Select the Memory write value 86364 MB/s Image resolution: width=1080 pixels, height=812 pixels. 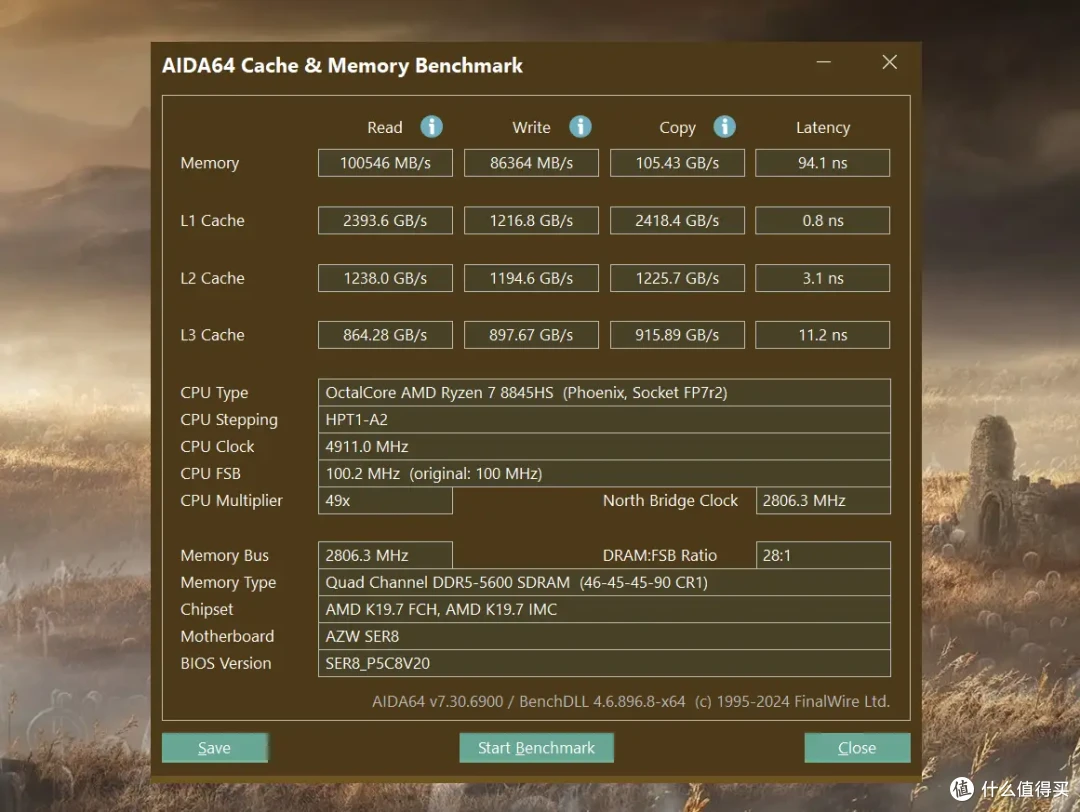(531, 163)
